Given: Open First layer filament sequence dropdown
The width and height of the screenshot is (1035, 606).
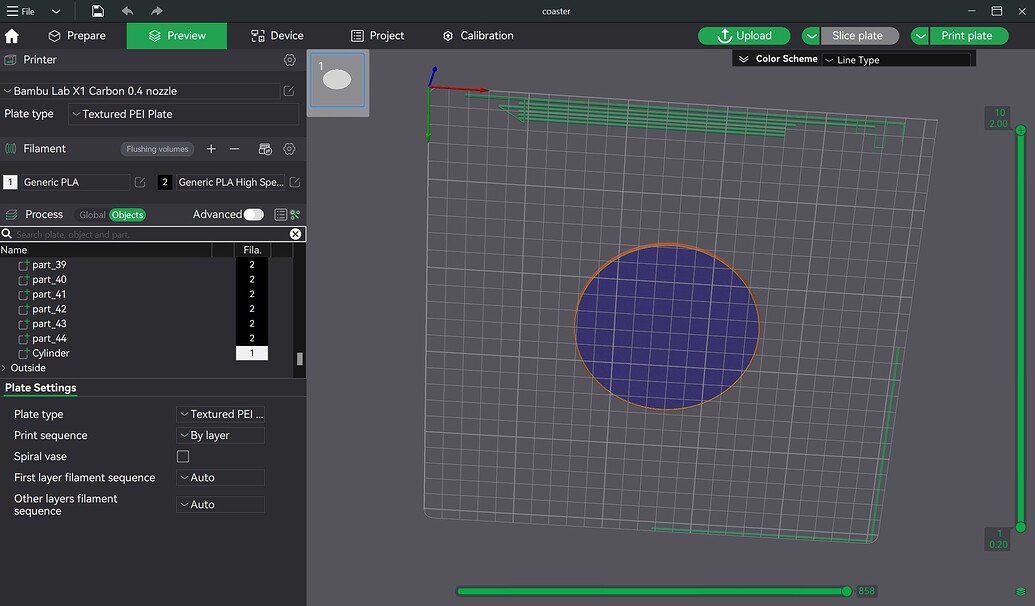Looking at the screenshot, I should (220, 478).
